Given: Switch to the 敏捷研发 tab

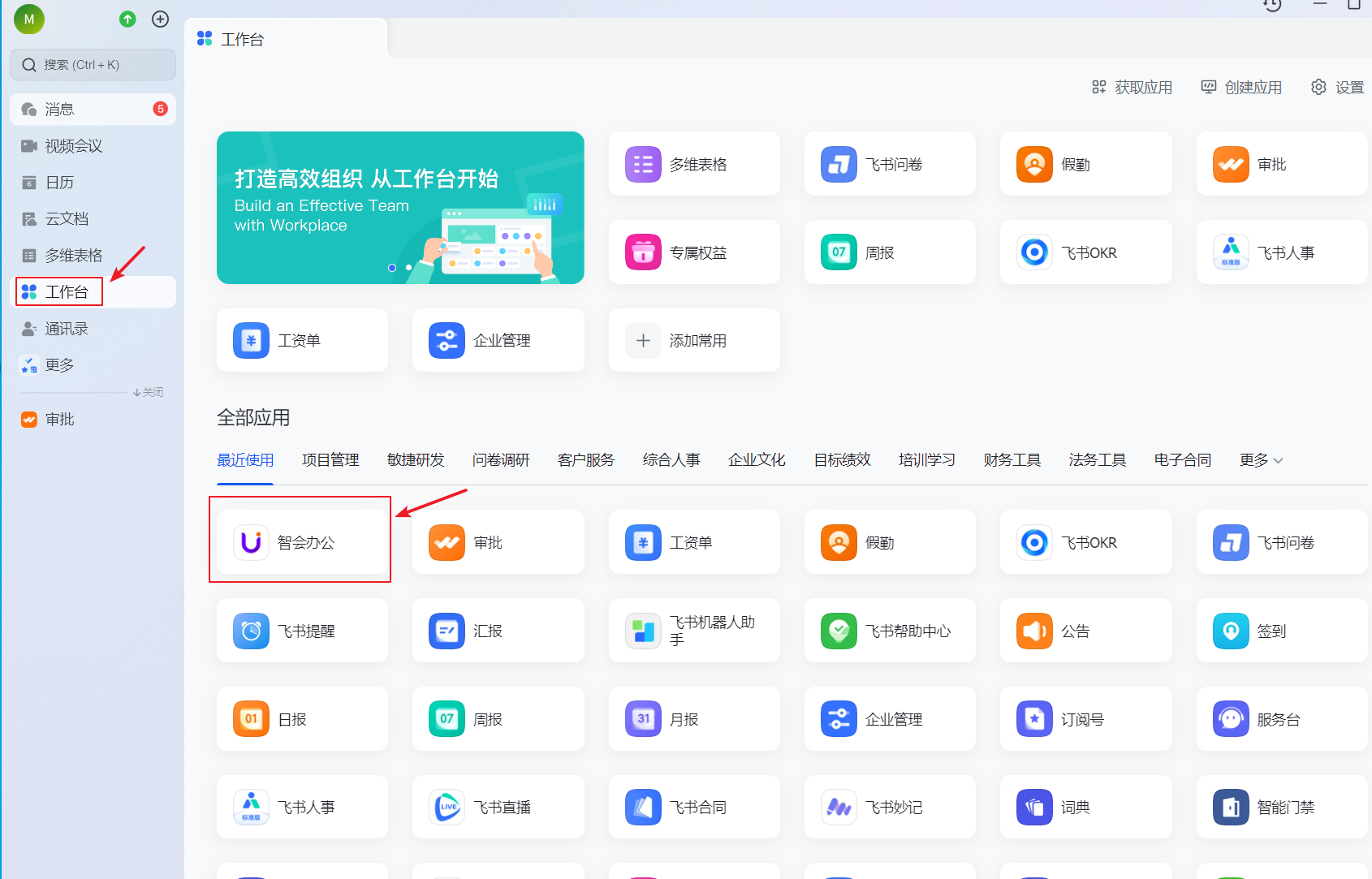Looking at the screenshot, I should (x=416, y=460).
